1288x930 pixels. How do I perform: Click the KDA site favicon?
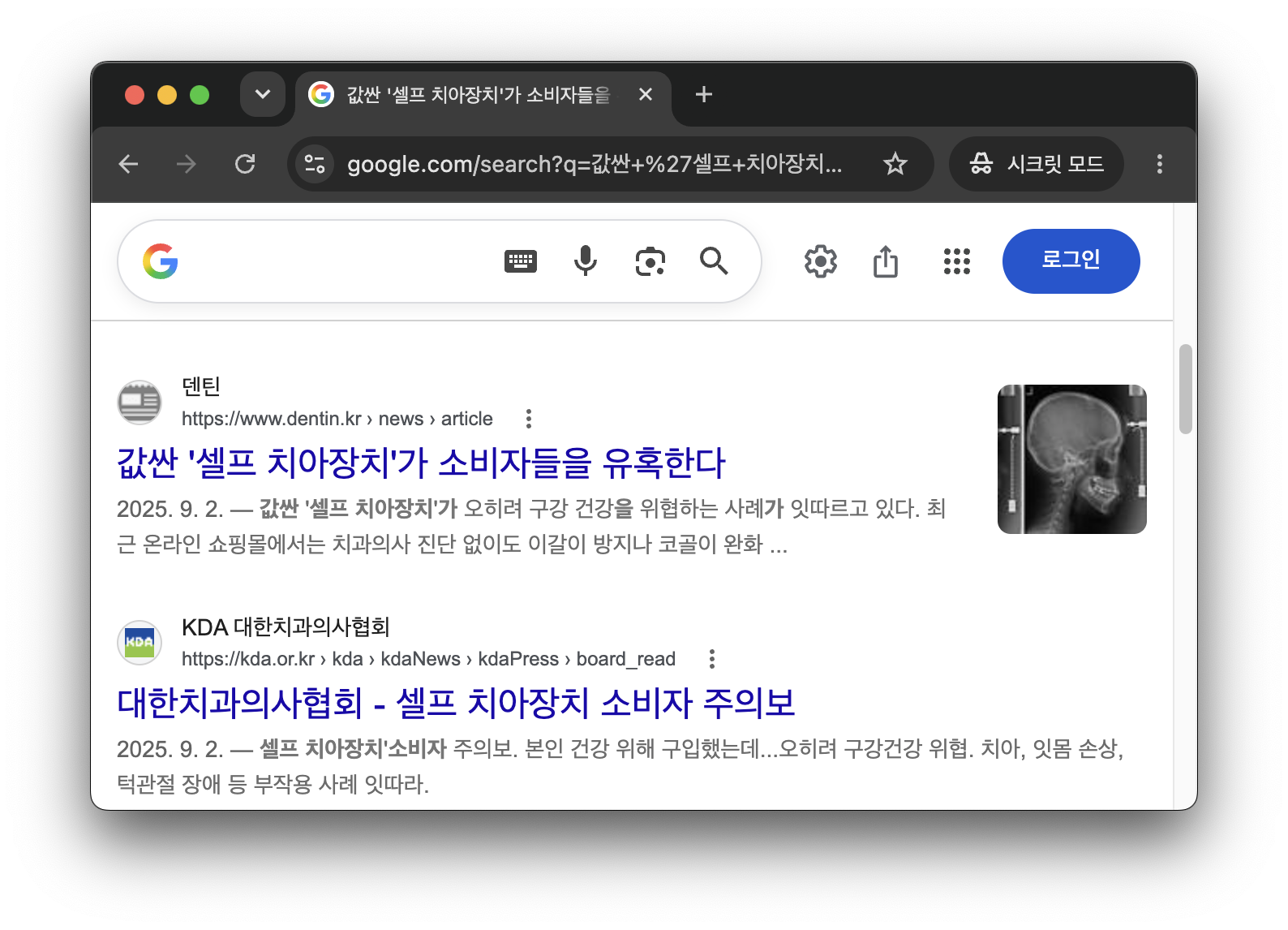pyautogui.click(x=140, y=643)
